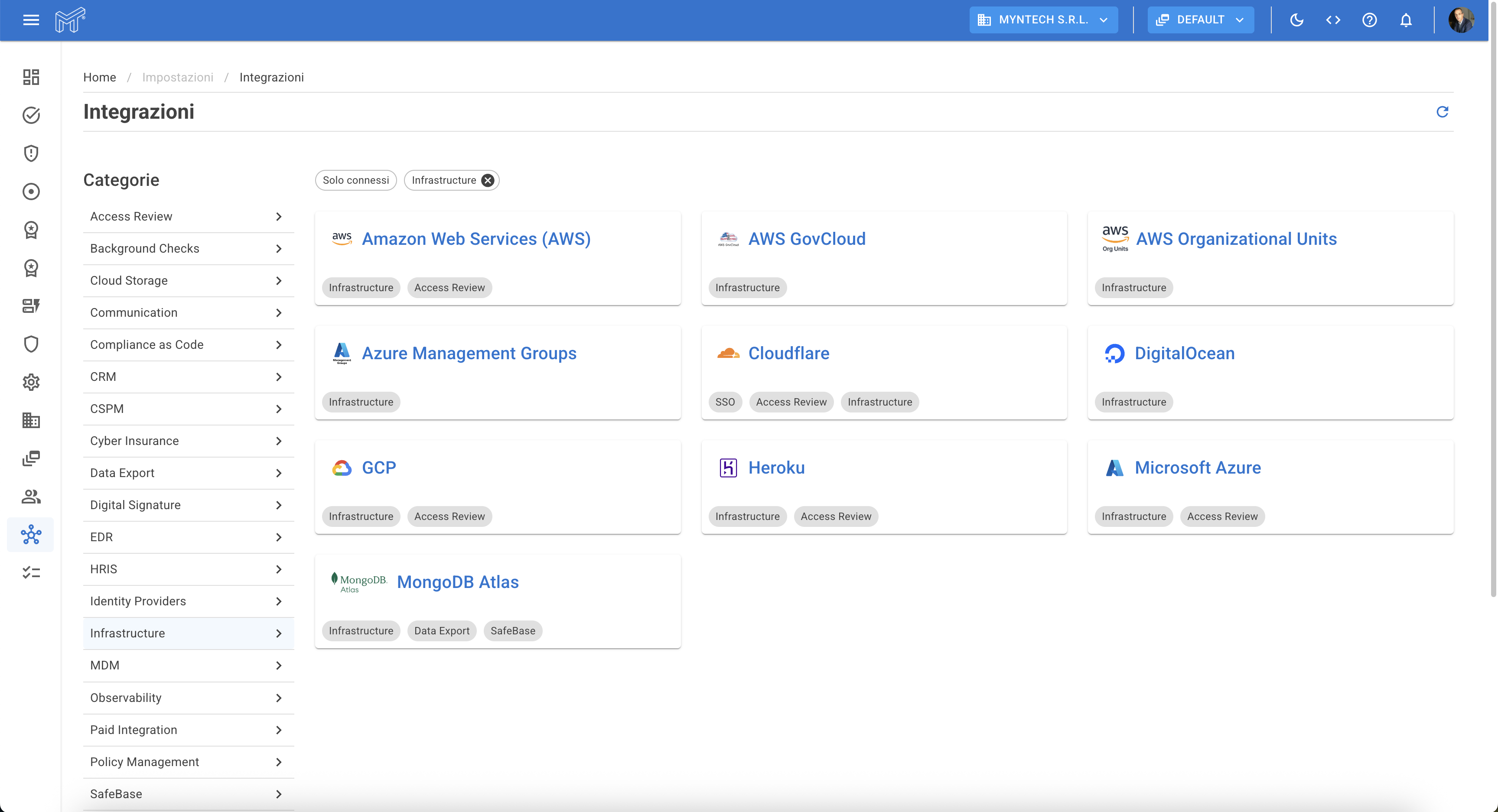Open Amazon Web Services (AWS) integration
The image size is (1498, 812).
click(x=475, y=239)
